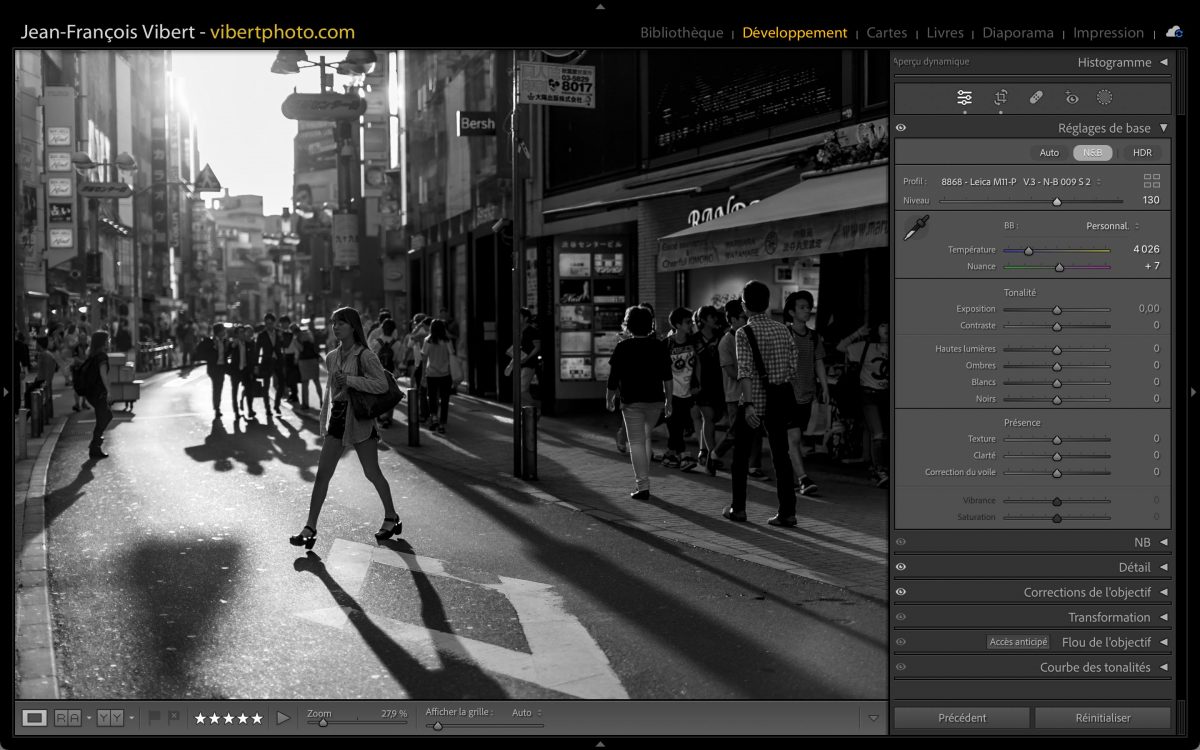
Task: Click the cloud sync status icon
Action: [1174, 32]
